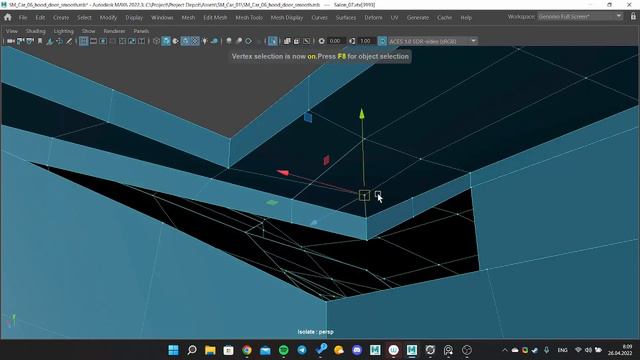Viewport: 640px width, 360px height.
Task: Switch viewport to Wireframe shading
Action: (x=156, y=41)
